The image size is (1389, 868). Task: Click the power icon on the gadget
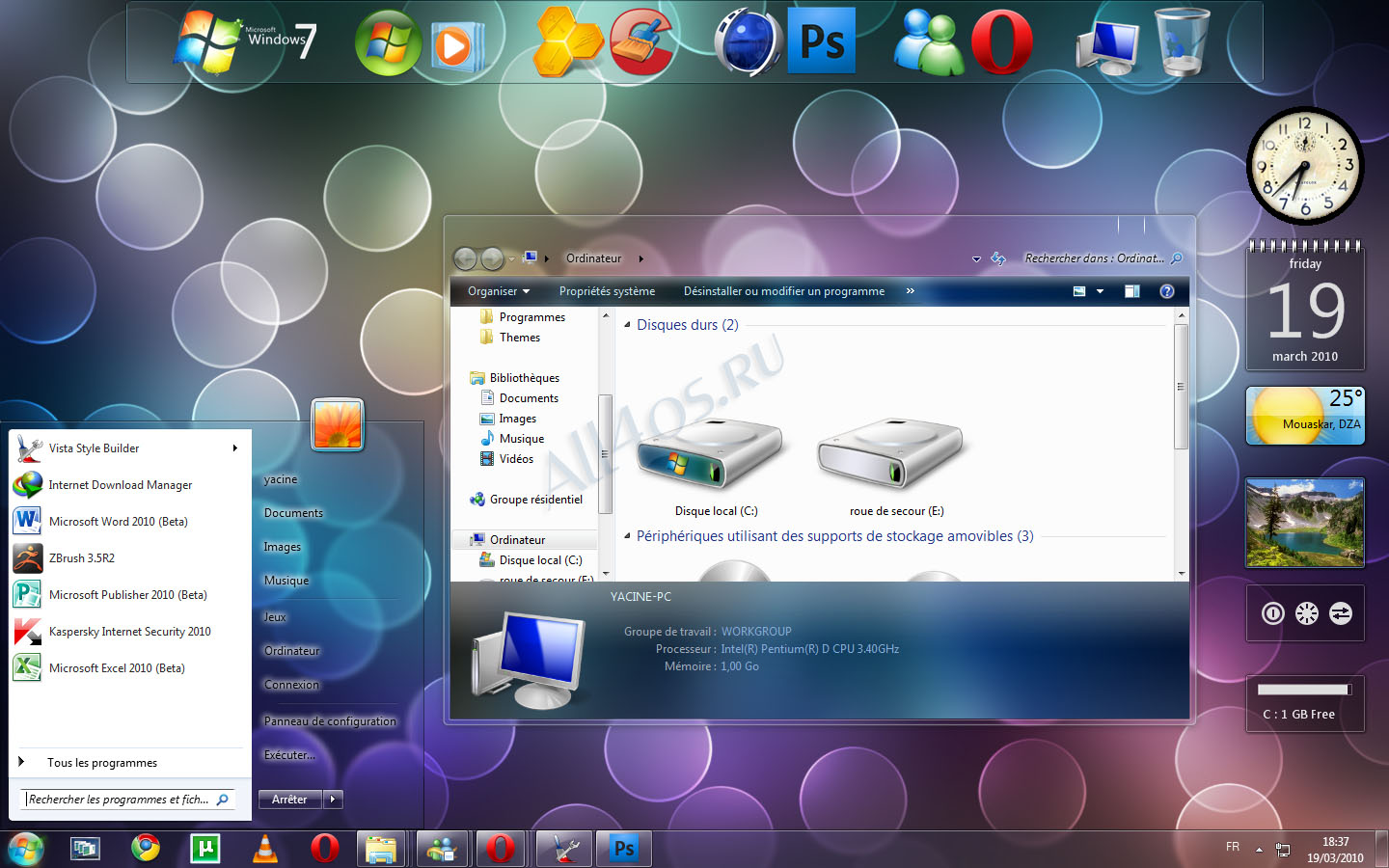(1273, 613)
